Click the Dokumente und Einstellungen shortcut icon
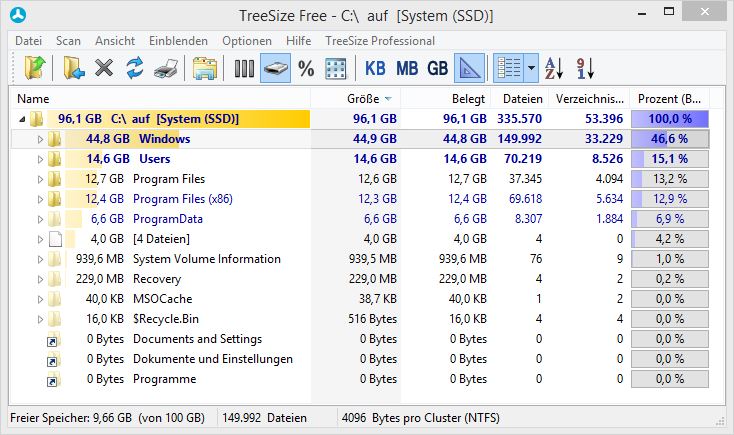 (x=53, y=361)
